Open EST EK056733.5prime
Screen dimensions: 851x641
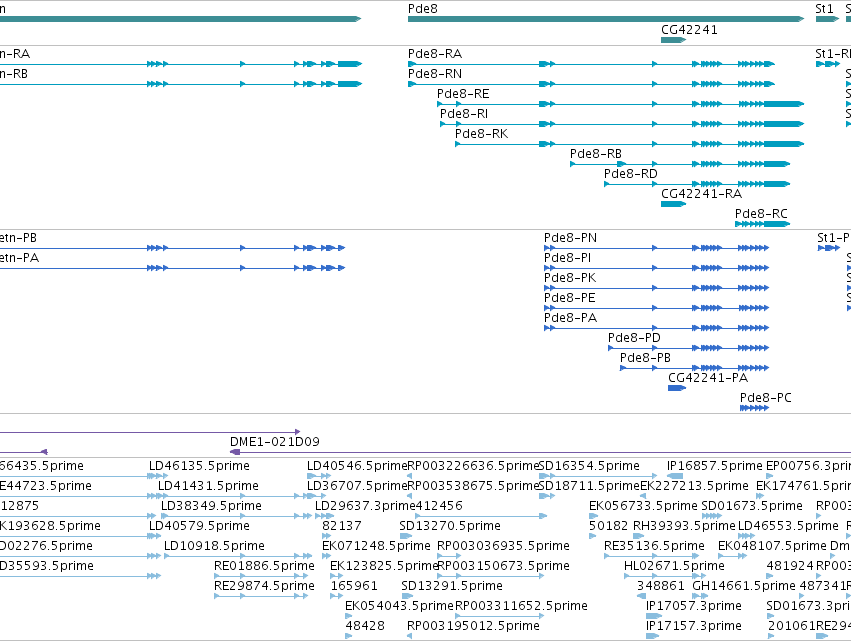pyautogui.click(x=643, y=506)
